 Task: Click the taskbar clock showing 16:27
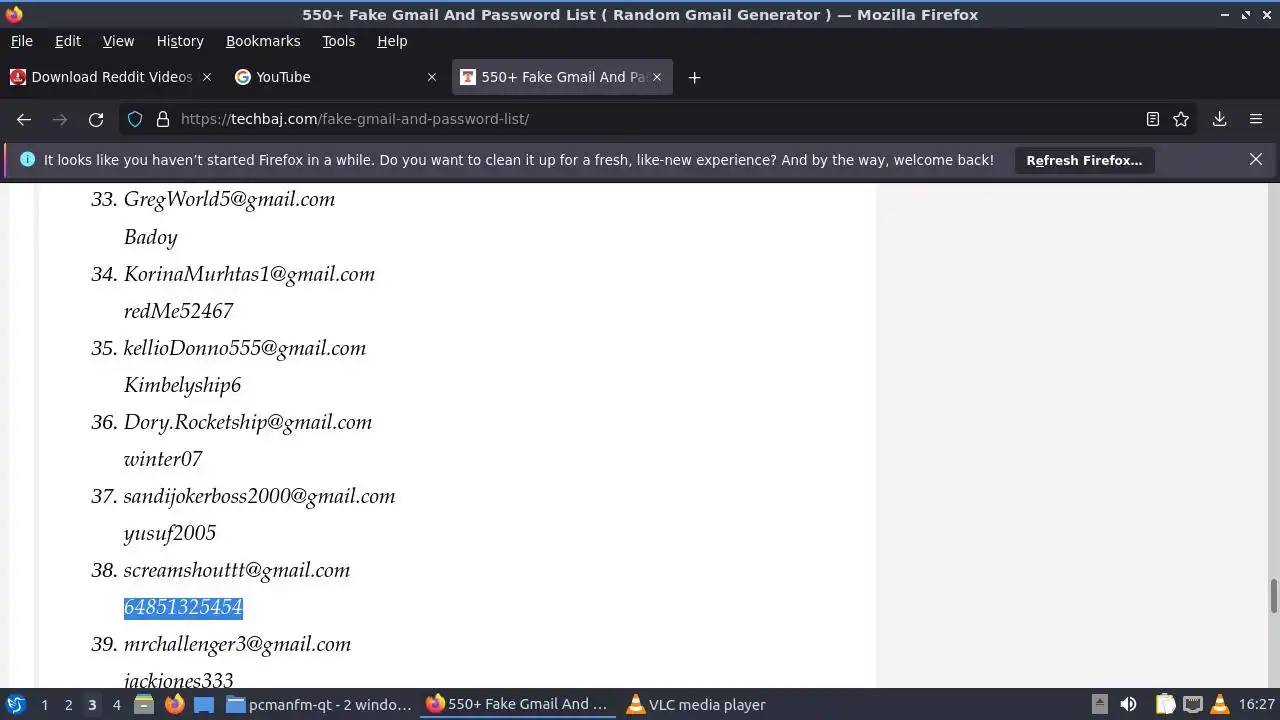coord(1257,705)
